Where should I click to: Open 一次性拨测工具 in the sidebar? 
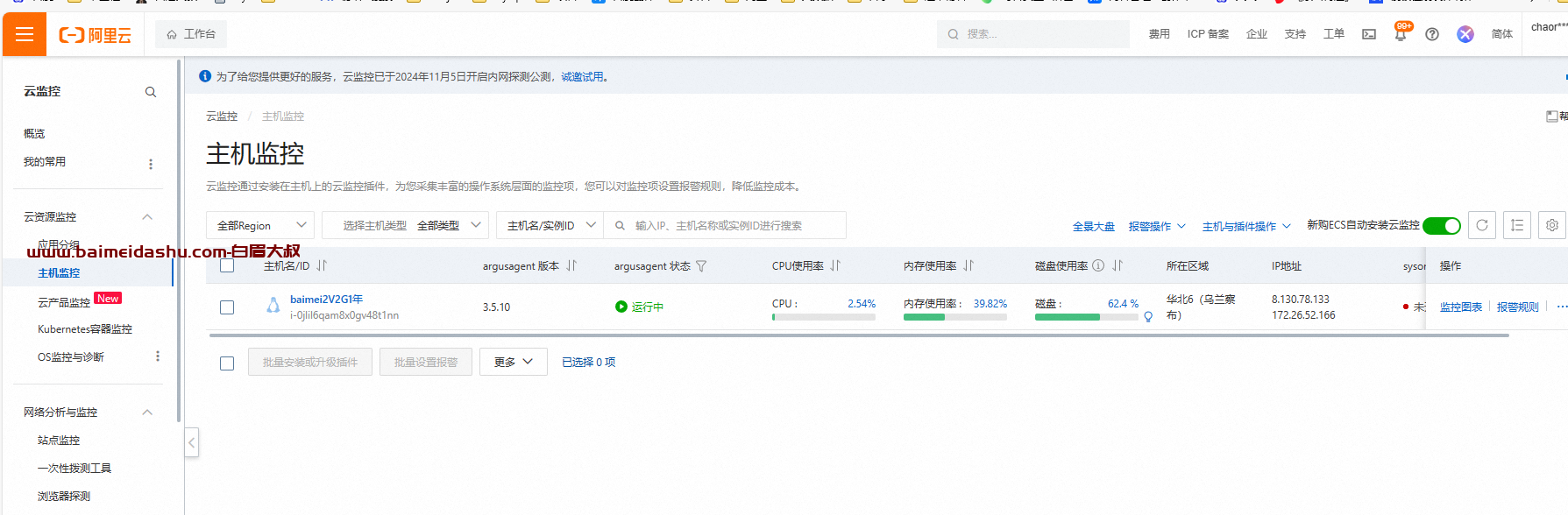74,469
